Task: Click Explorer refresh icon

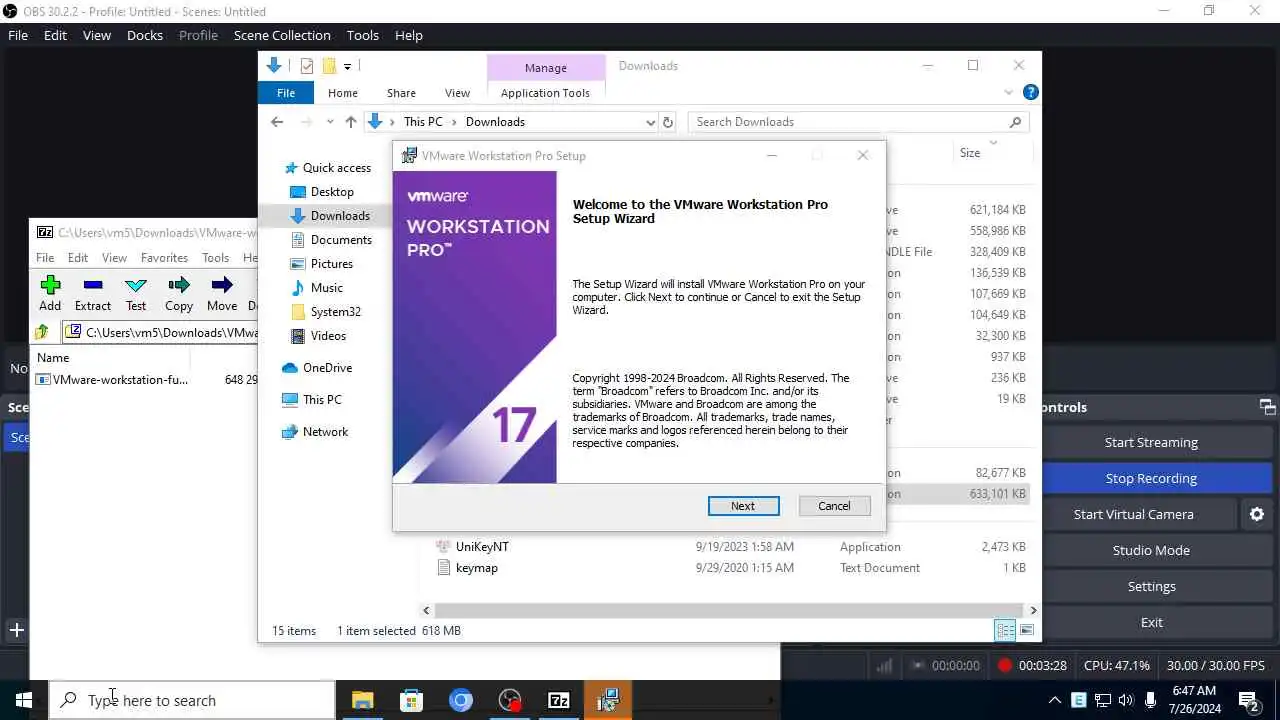Action: pyautogui.click(x=669, y=122)
